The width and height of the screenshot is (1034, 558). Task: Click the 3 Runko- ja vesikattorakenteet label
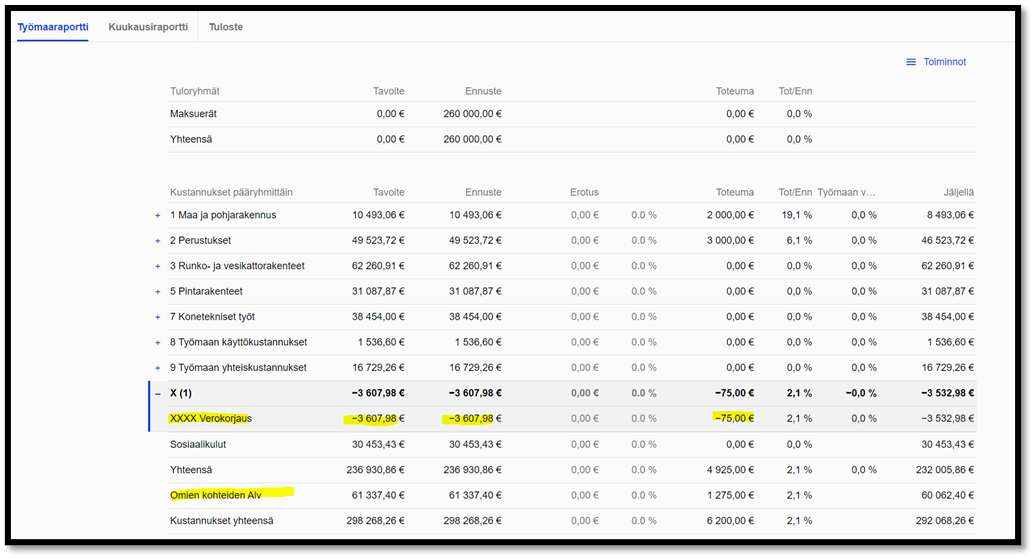click(237, 266)
